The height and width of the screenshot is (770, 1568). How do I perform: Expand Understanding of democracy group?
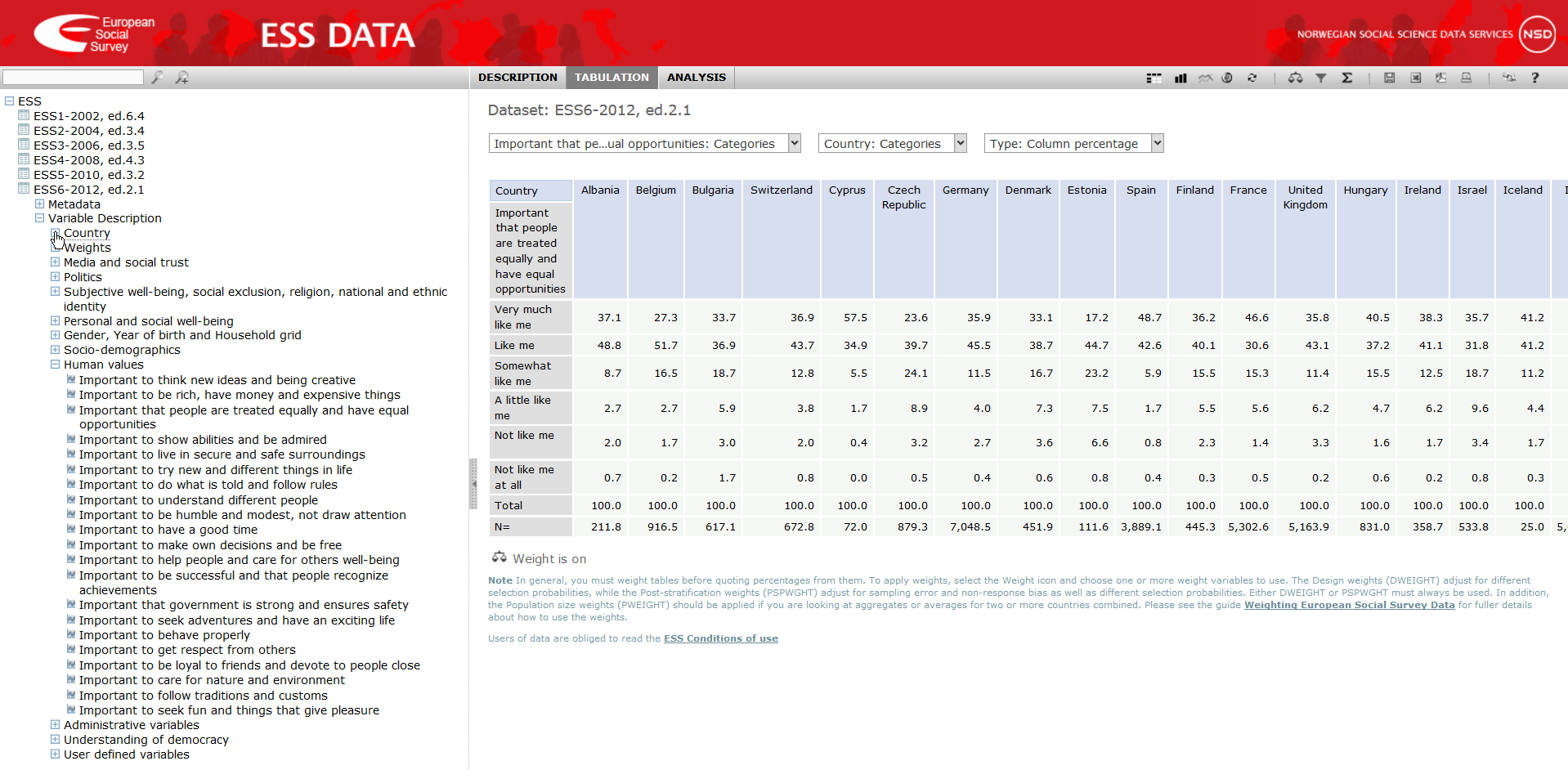coord(55,739)
